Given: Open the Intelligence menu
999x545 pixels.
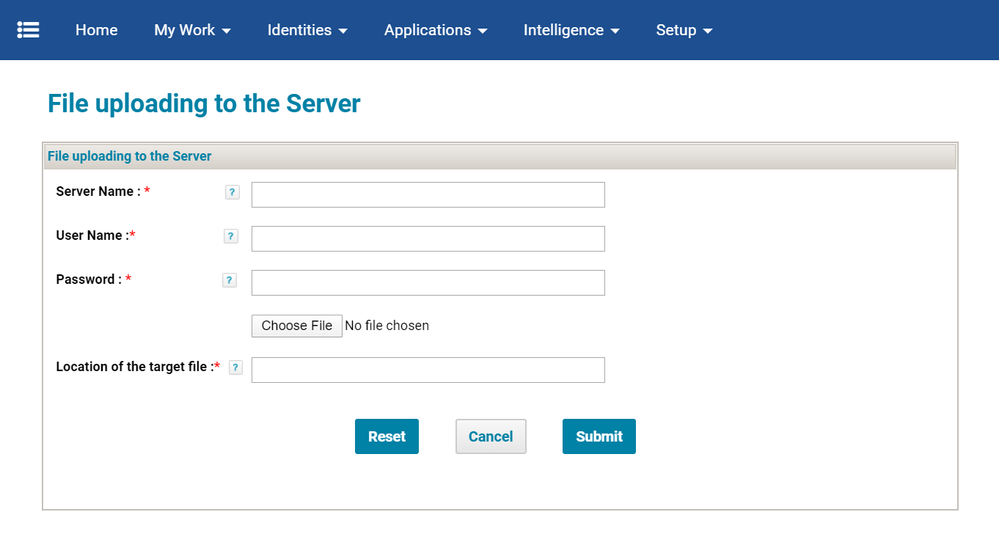Looking at the screenshot, I should 571,30.
